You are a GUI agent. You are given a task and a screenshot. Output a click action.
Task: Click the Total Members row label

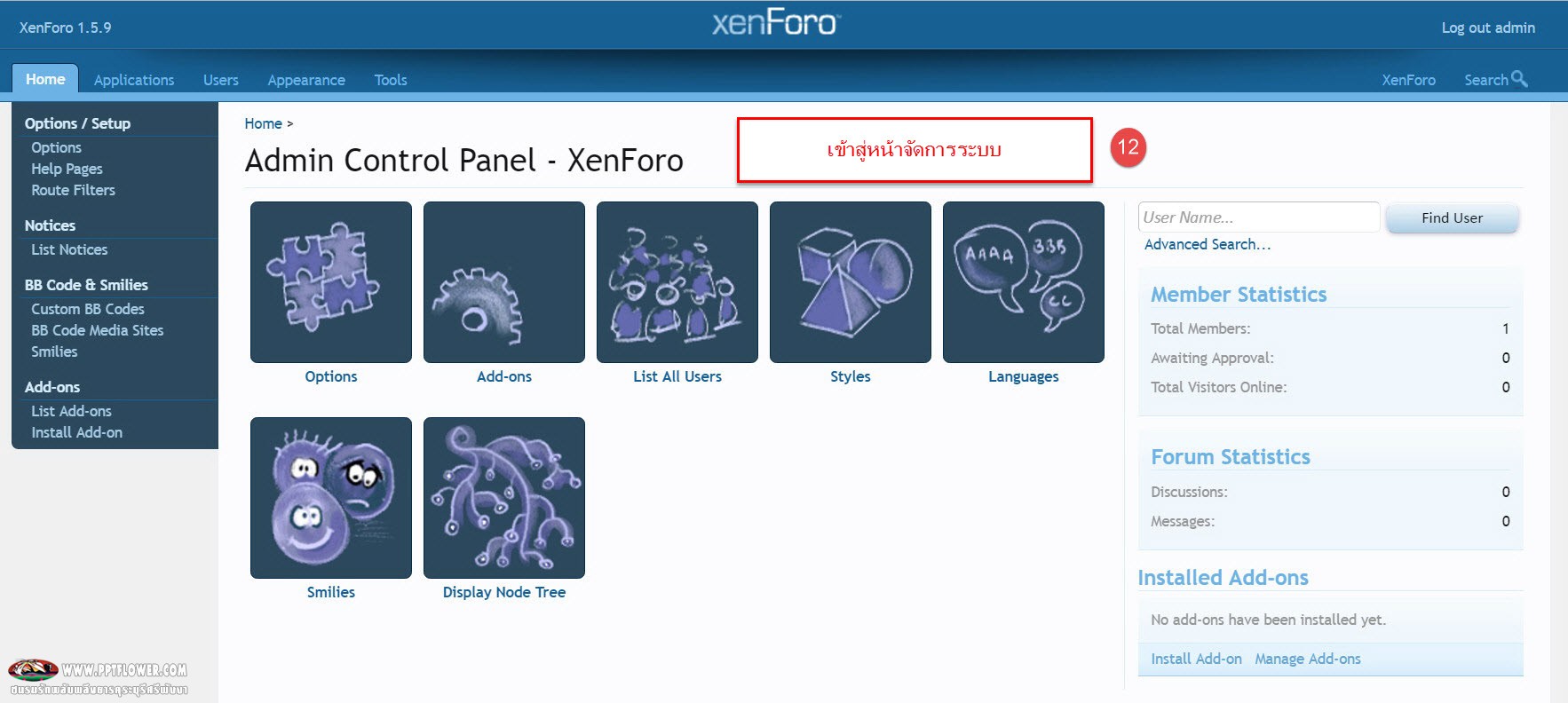[x=1200, y=328]
